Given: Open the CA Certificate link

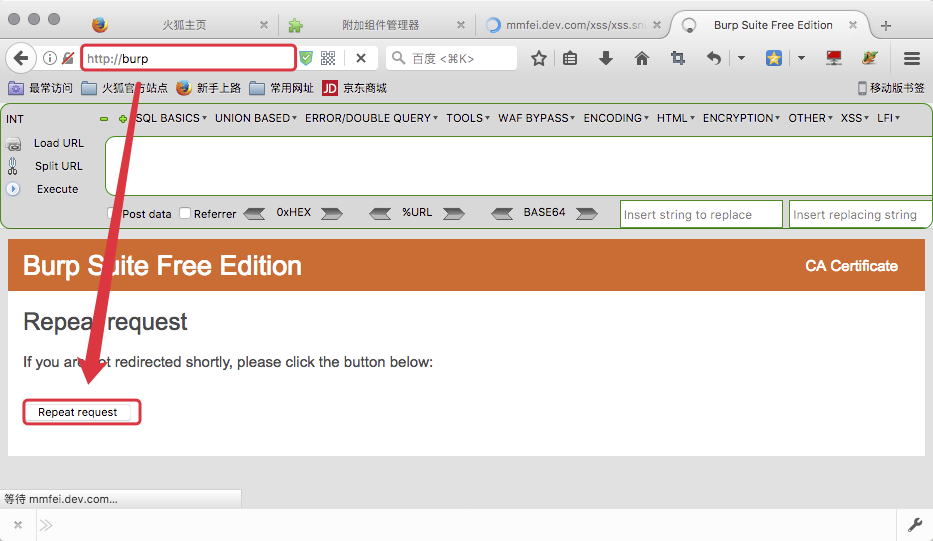Looking at the screenshot, I should pyautogui.click(x=851, y=266).
